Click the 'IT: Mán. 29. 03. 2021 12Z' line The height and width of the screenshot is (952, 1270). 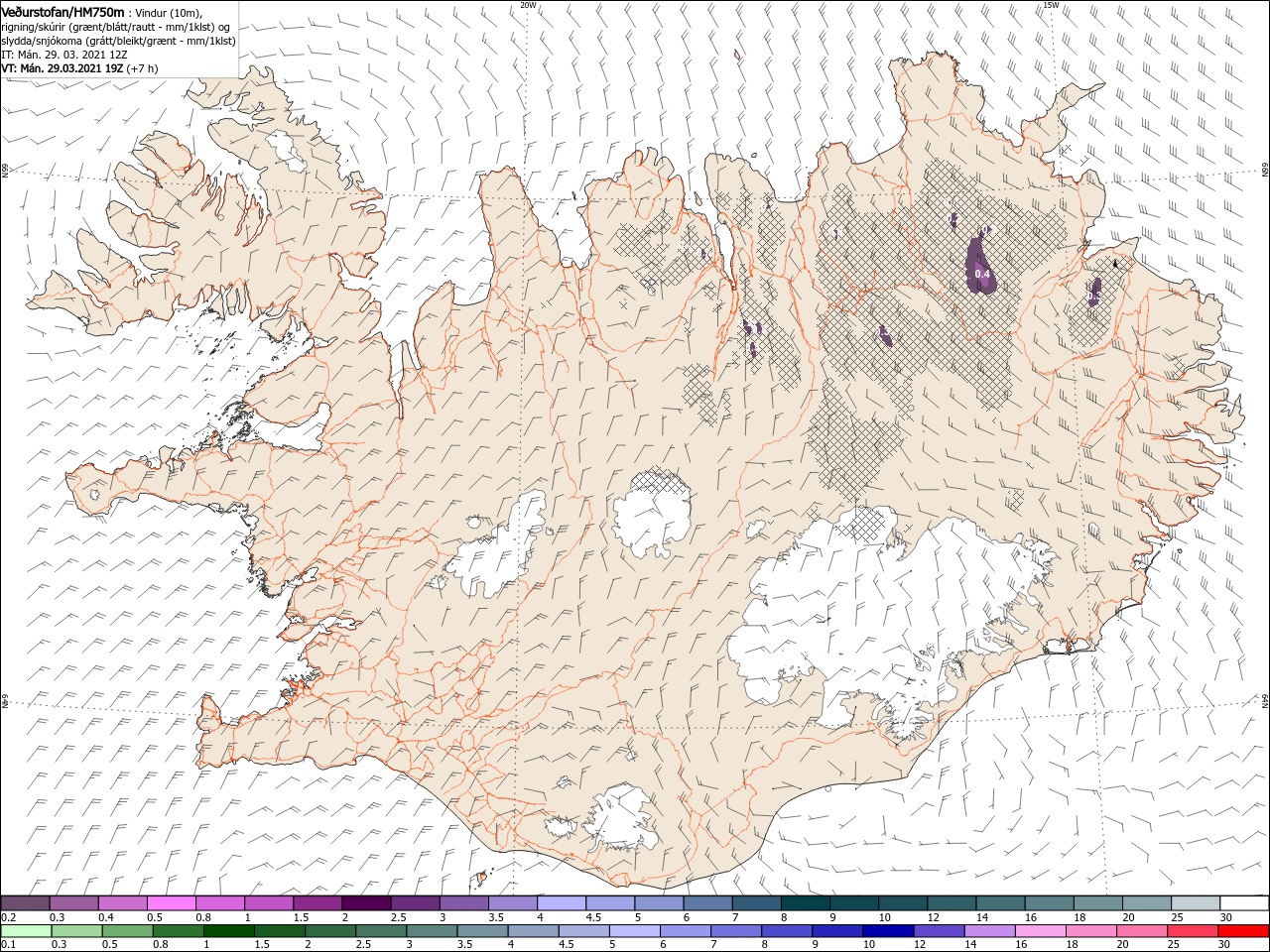pos(65,55)
